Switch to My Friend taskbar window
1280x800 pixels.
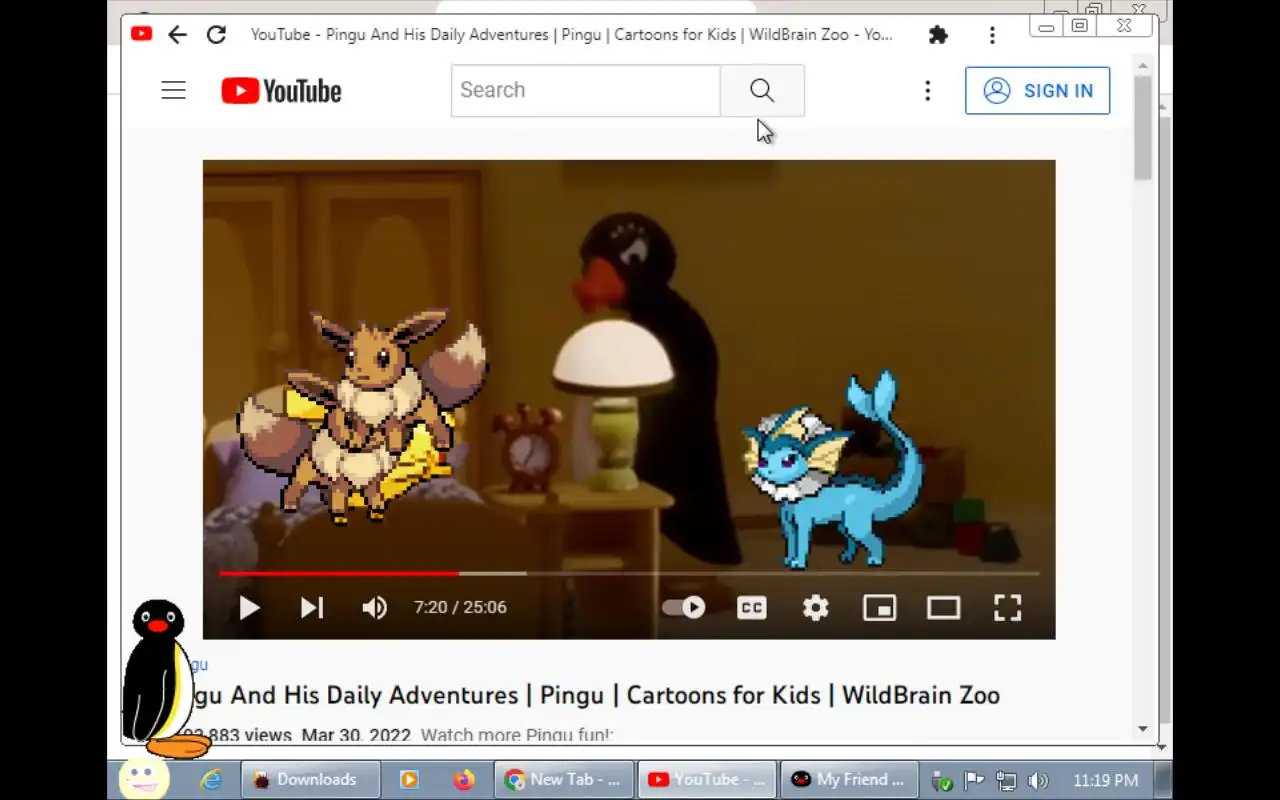[851, 780]
